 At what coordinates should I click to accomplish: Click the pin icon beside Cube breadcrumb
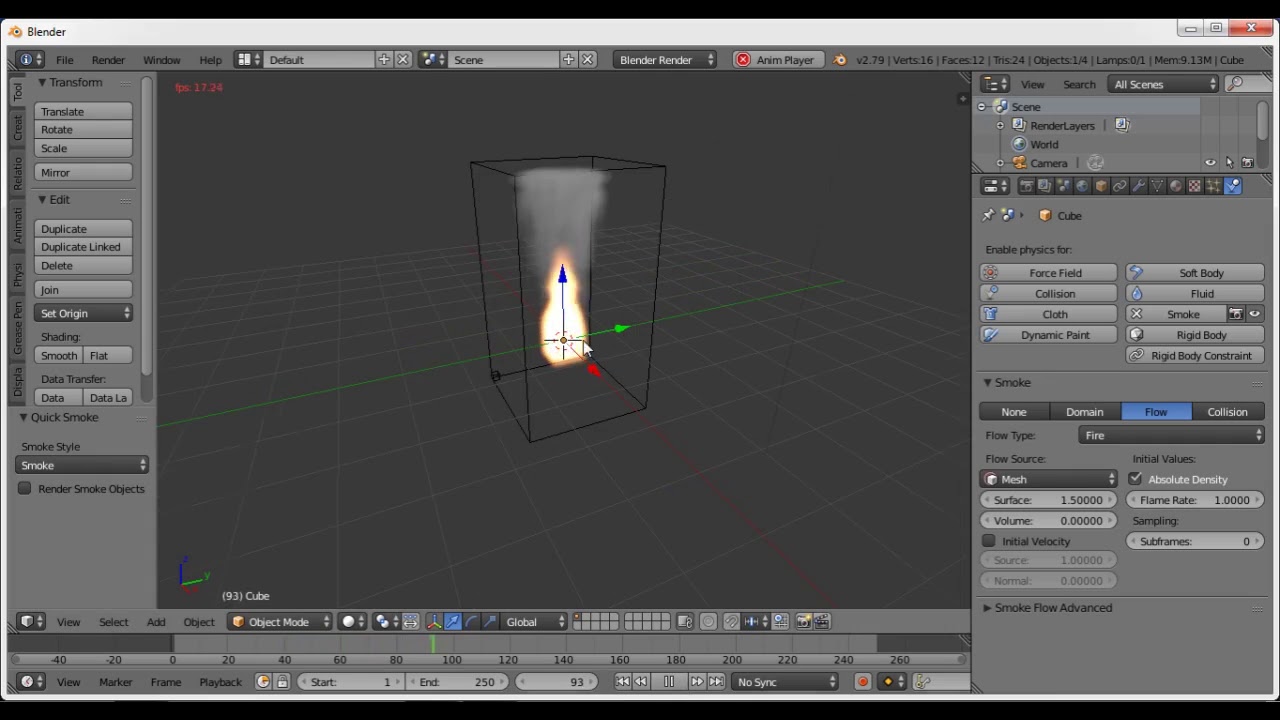click(989, 215)
